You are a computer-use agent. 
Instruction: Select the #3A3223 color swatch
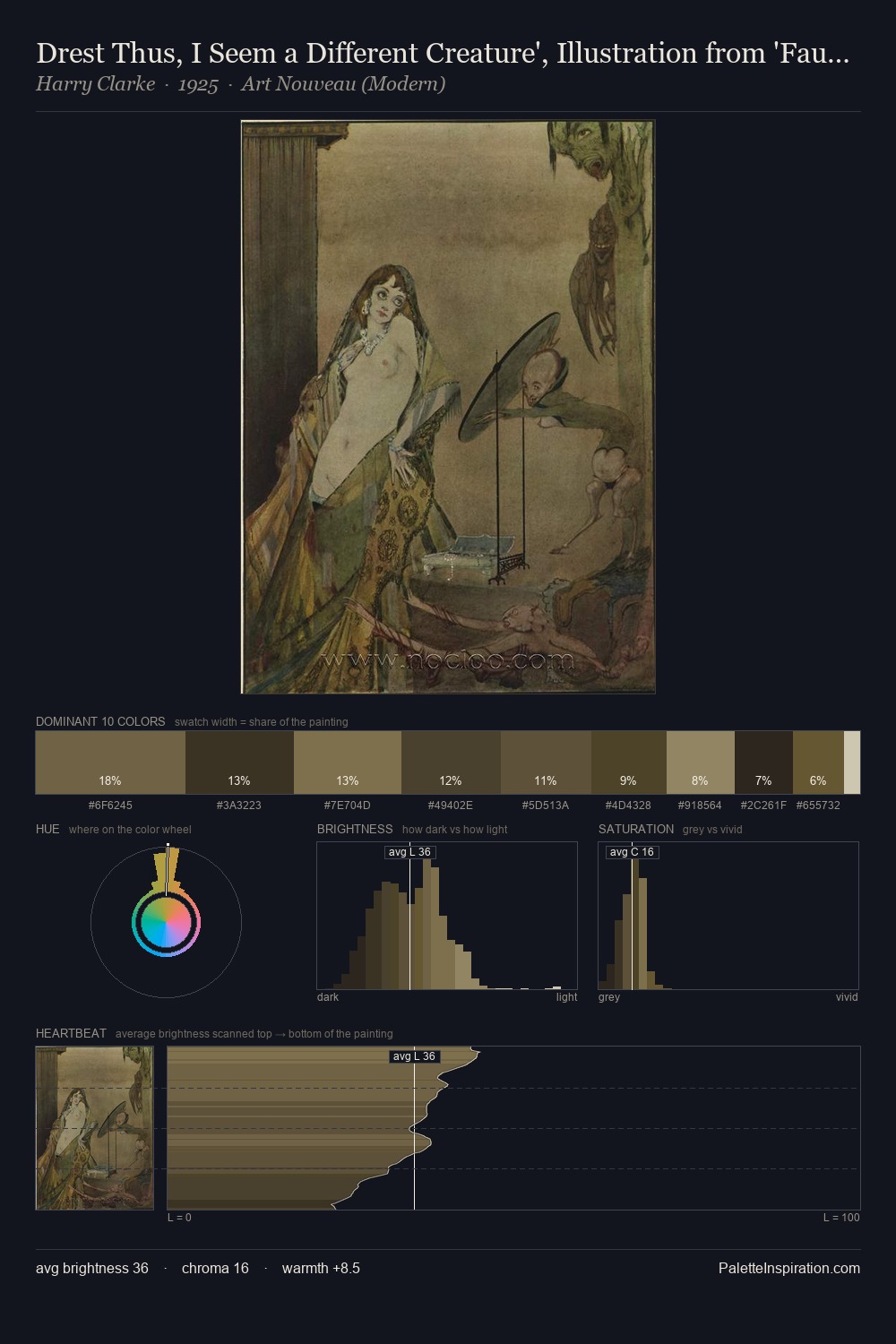239,762
